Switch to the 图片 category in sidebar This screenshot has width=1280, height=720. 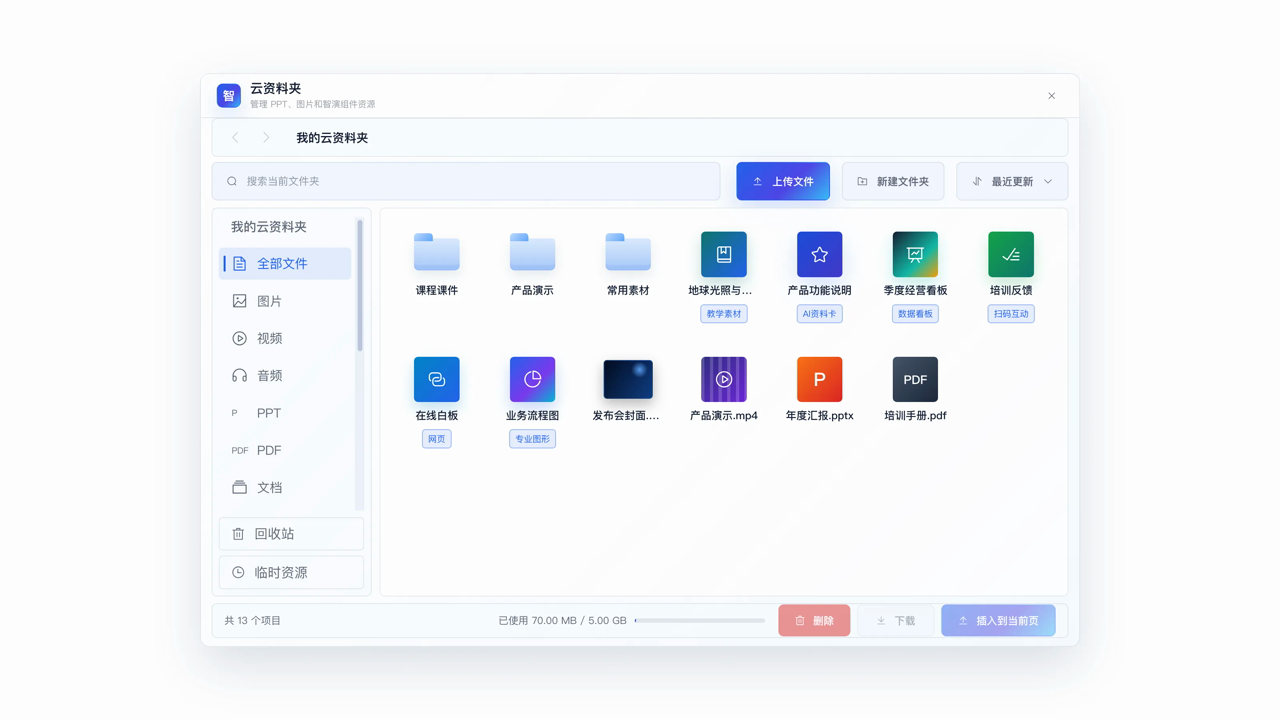pyautogui.click(x=285, y=301)
